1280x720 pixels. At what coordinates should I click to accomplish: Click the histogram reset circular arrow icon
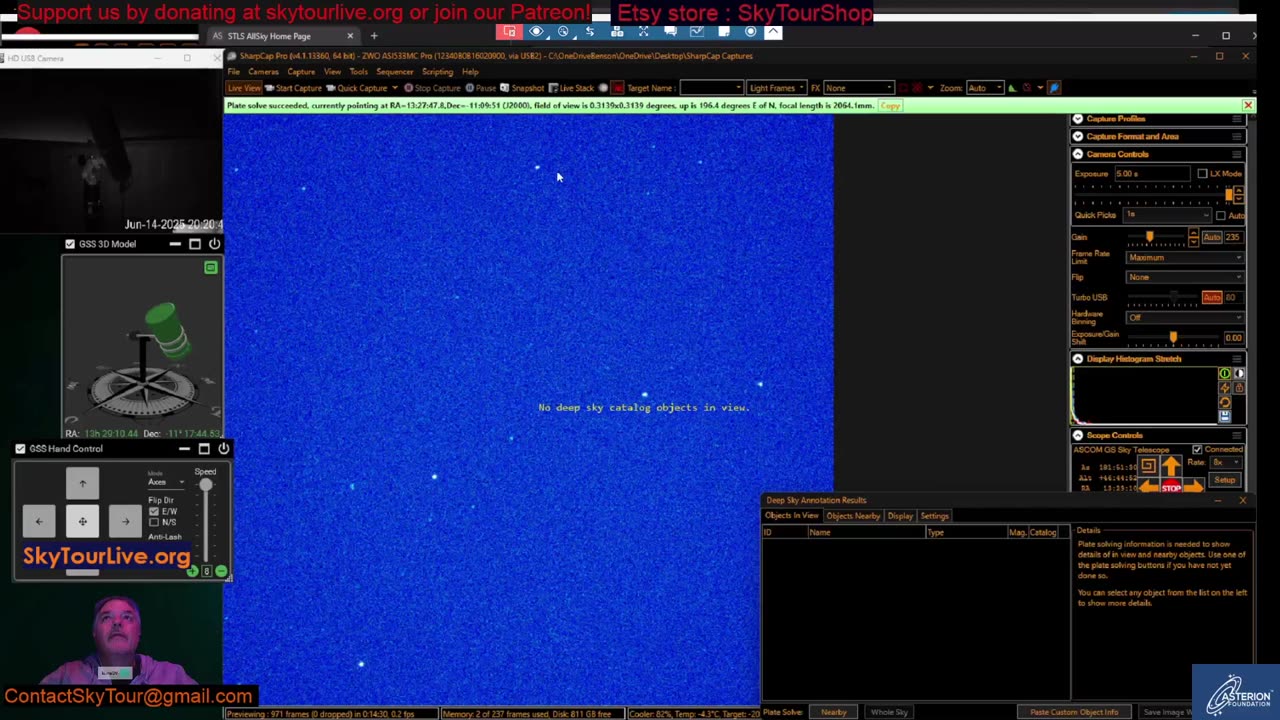point(1225,402)
